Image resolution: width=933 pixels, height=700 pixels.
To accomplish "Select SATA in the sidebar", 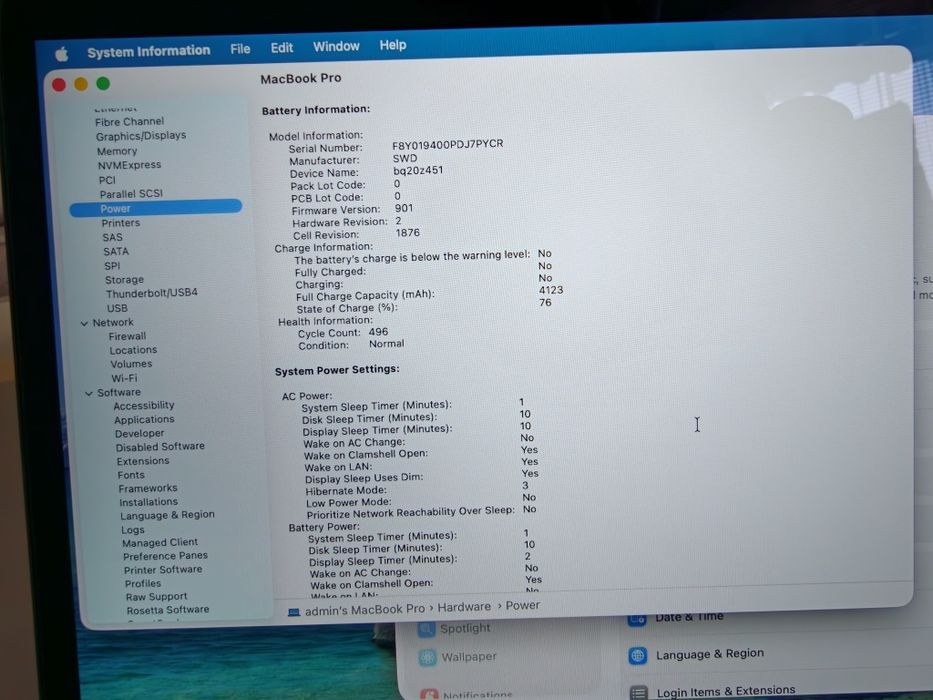I will (116, 251).
